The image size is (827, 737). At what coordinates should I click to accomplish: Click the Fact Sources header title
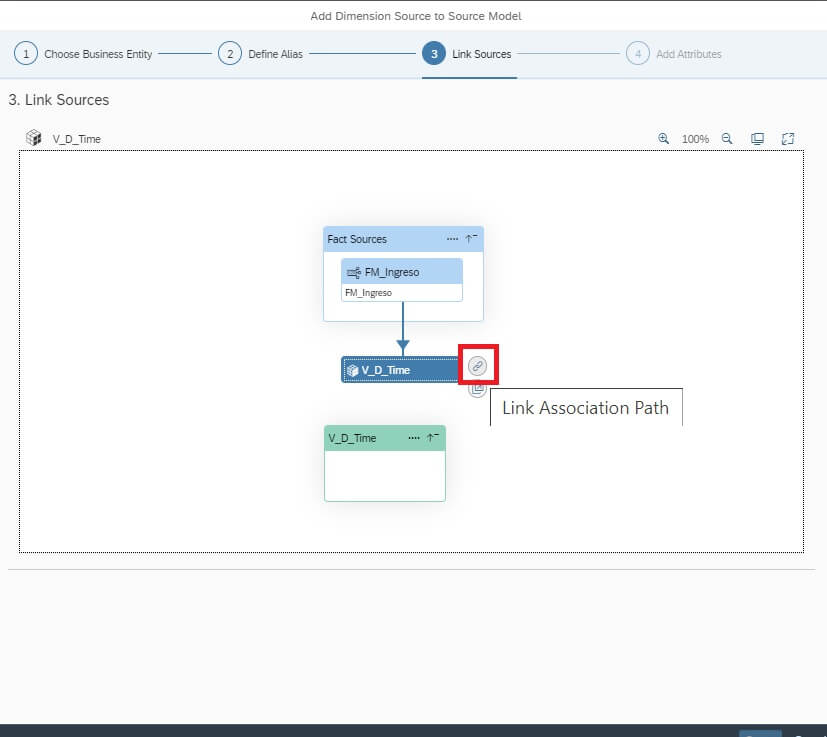pos(357,239)
